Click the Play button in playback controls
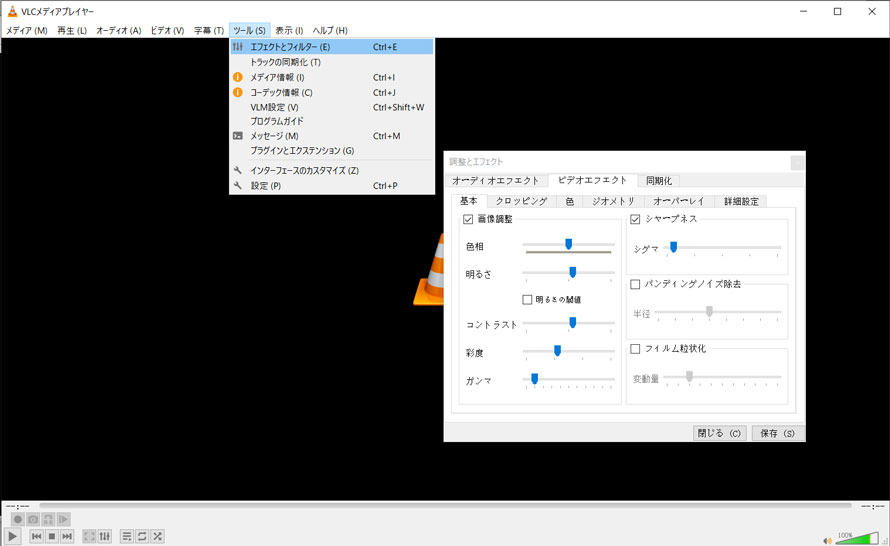The width and height of the screenshot is (890, 546). [13, 536]
